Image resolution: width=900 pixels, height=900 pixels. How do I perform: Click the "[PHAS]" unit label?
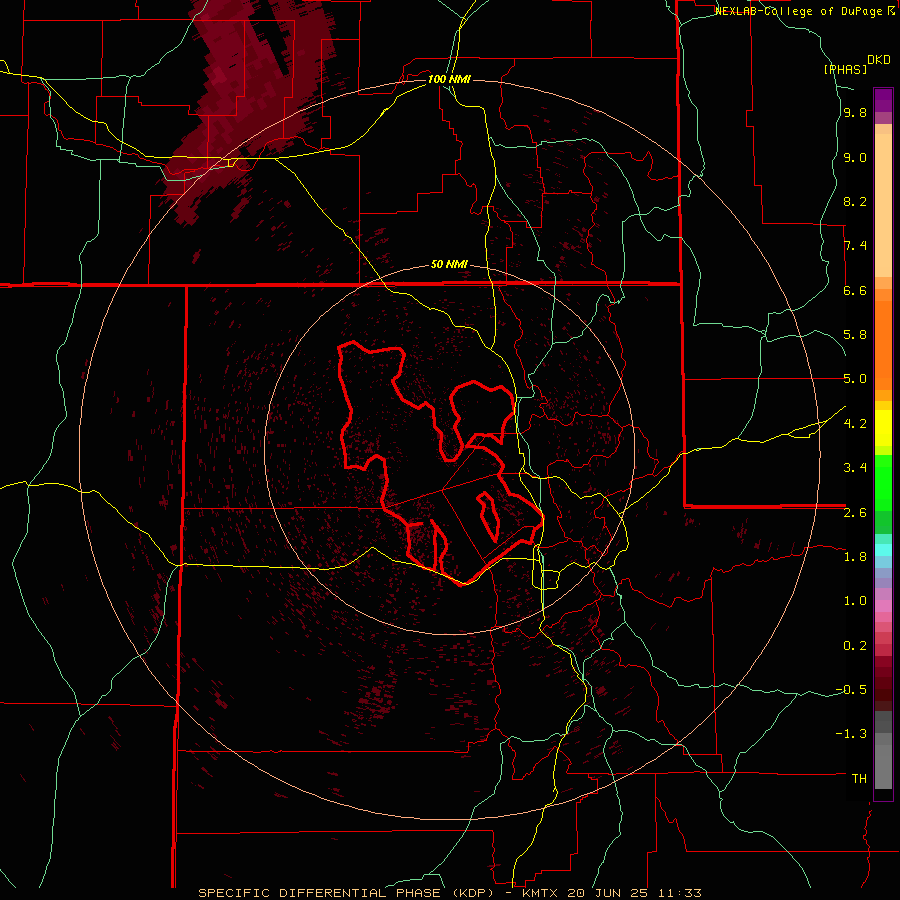[845, 69]
